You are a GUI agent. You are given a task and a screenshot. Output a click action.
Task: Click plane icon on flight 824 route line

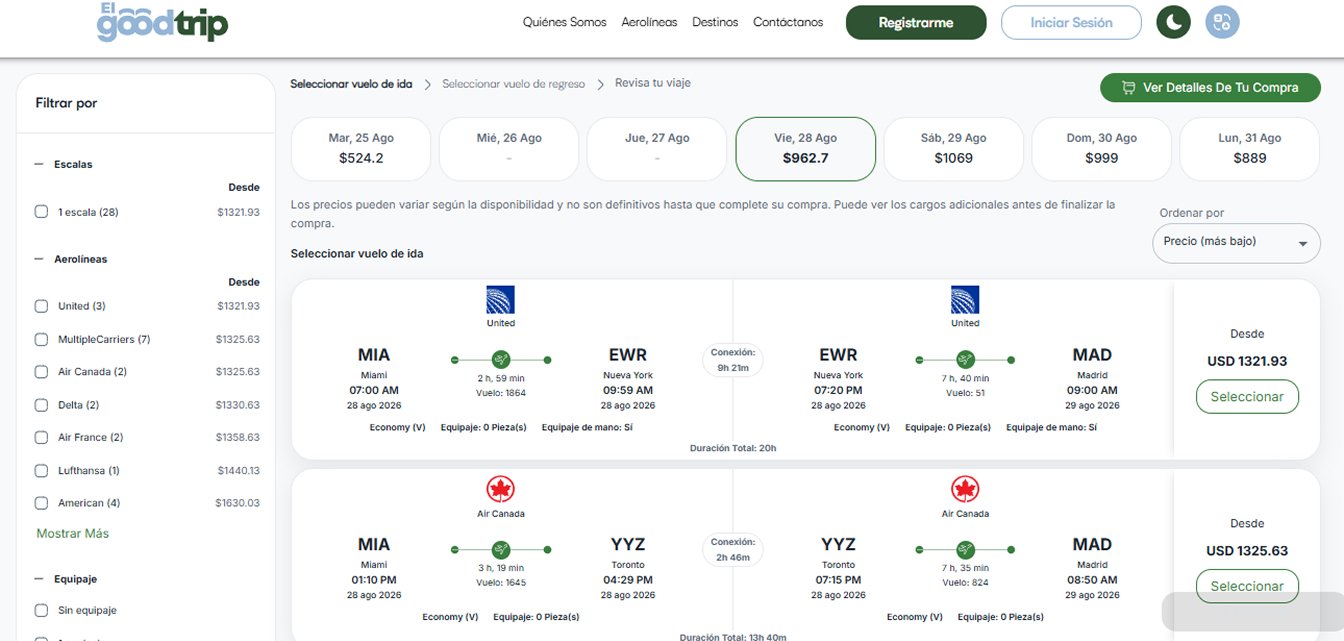[x=965, y=549]
